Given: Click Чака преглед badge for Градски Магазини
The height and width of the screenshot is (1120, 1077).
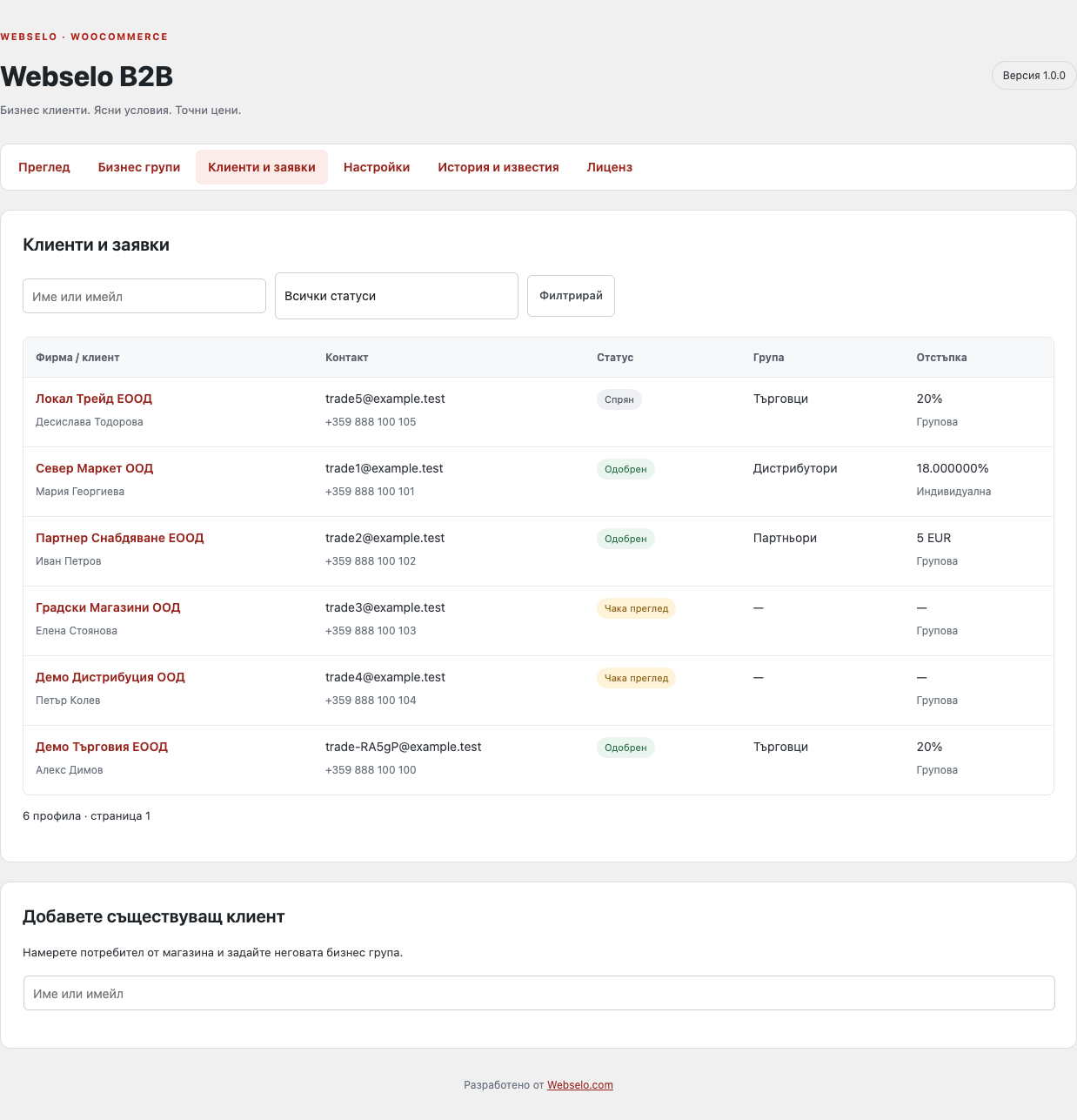Looking at the screenshot, I should click(636, 608).
